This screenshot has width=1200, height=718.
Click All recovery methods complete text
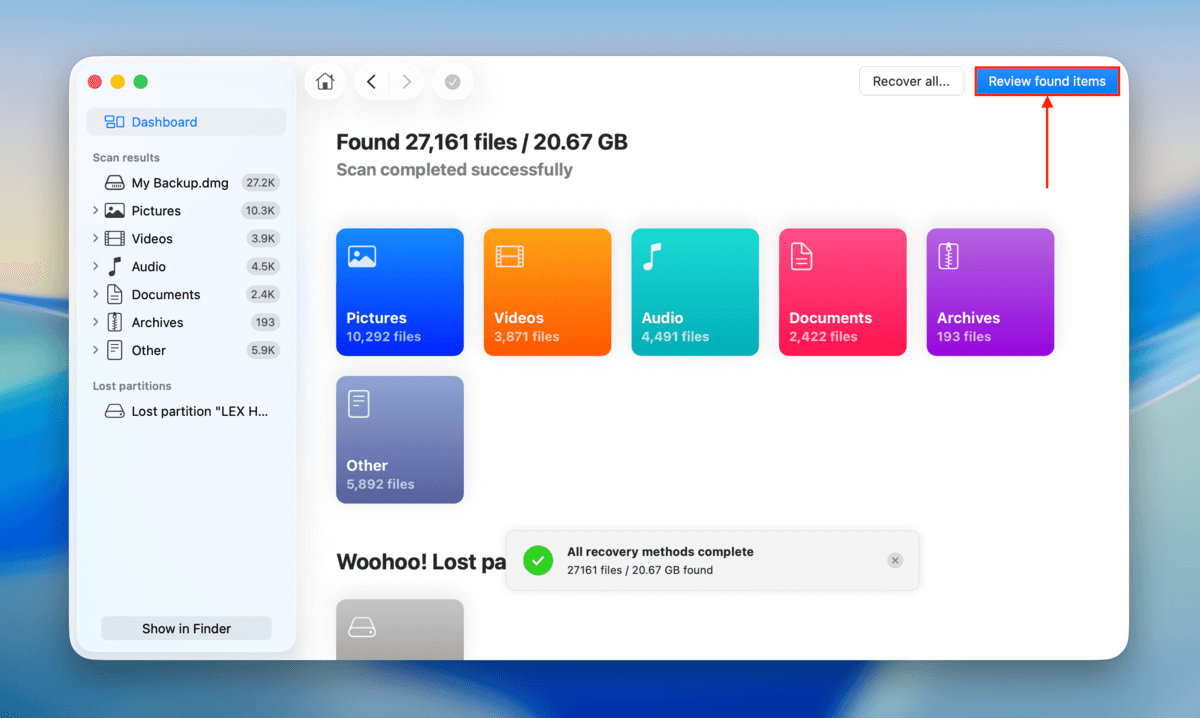[660, 552]
